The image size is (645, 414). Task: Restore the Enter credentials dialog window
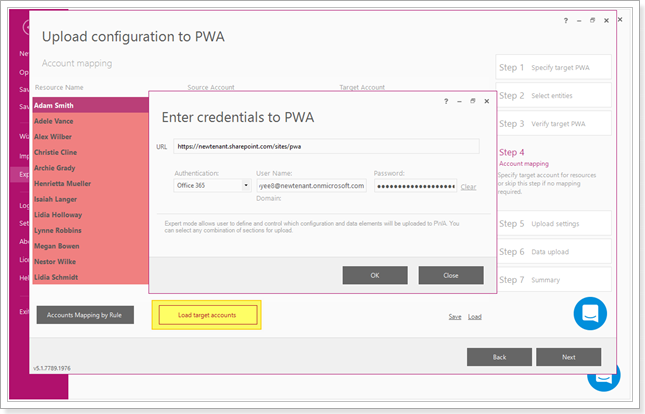473,101
